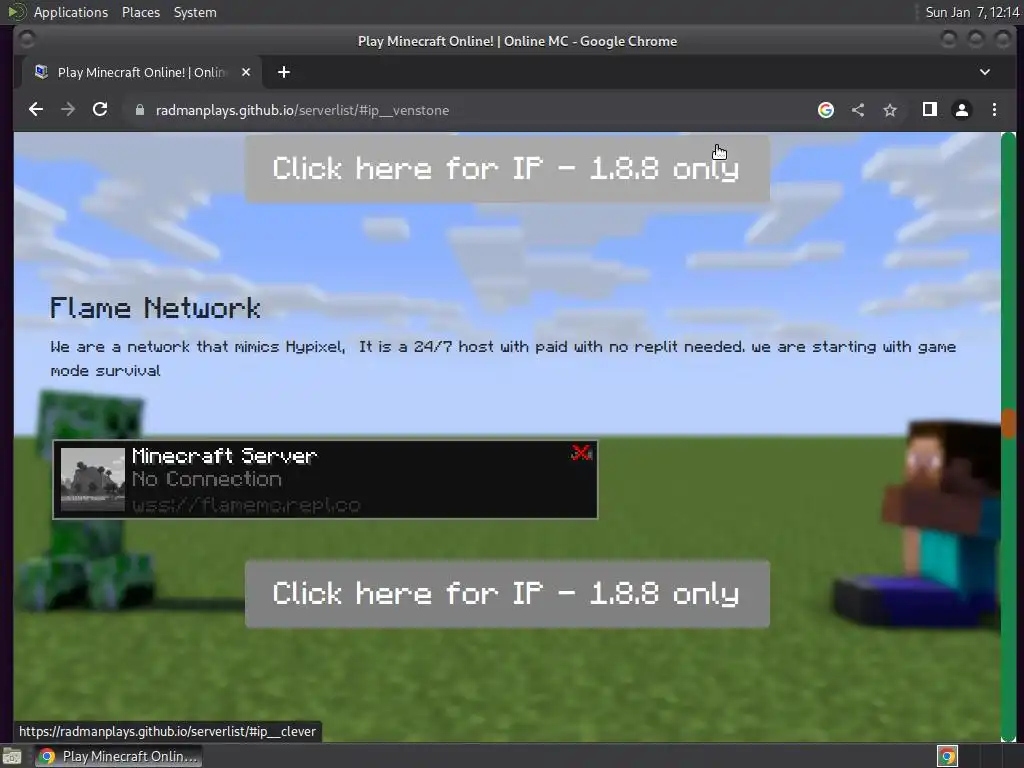Click top 'Click here for IP' button

point(507,168)
